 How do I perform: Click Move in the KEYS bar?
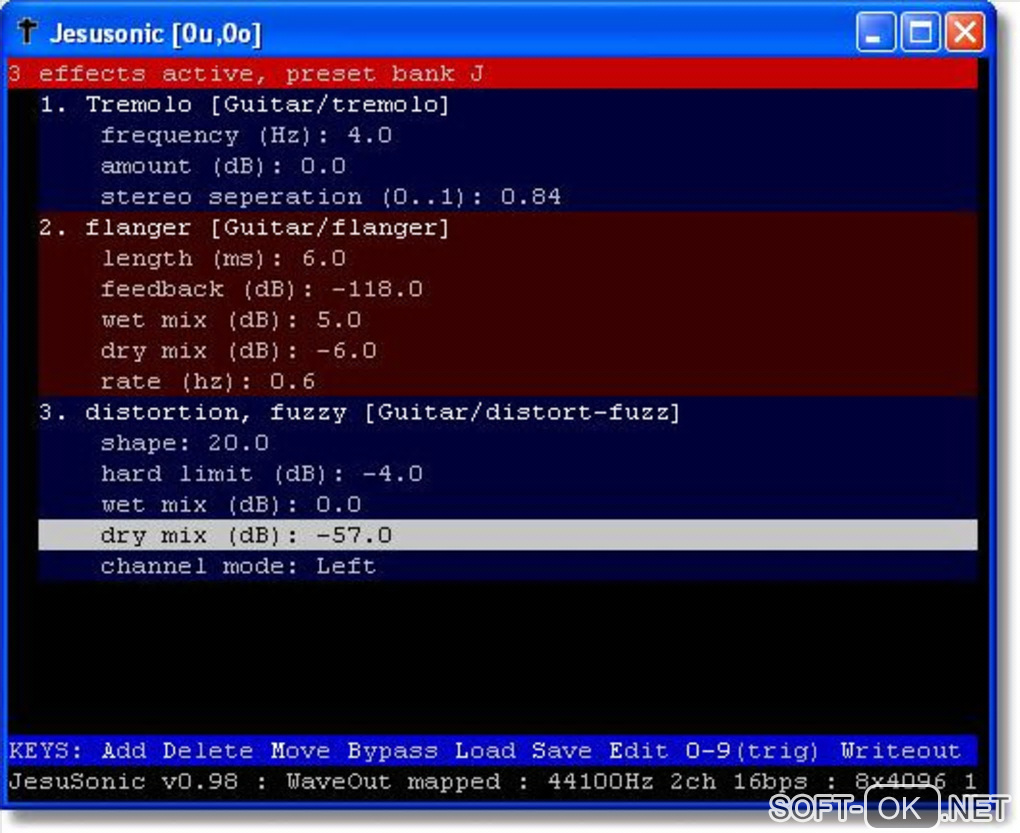point(300,751)
